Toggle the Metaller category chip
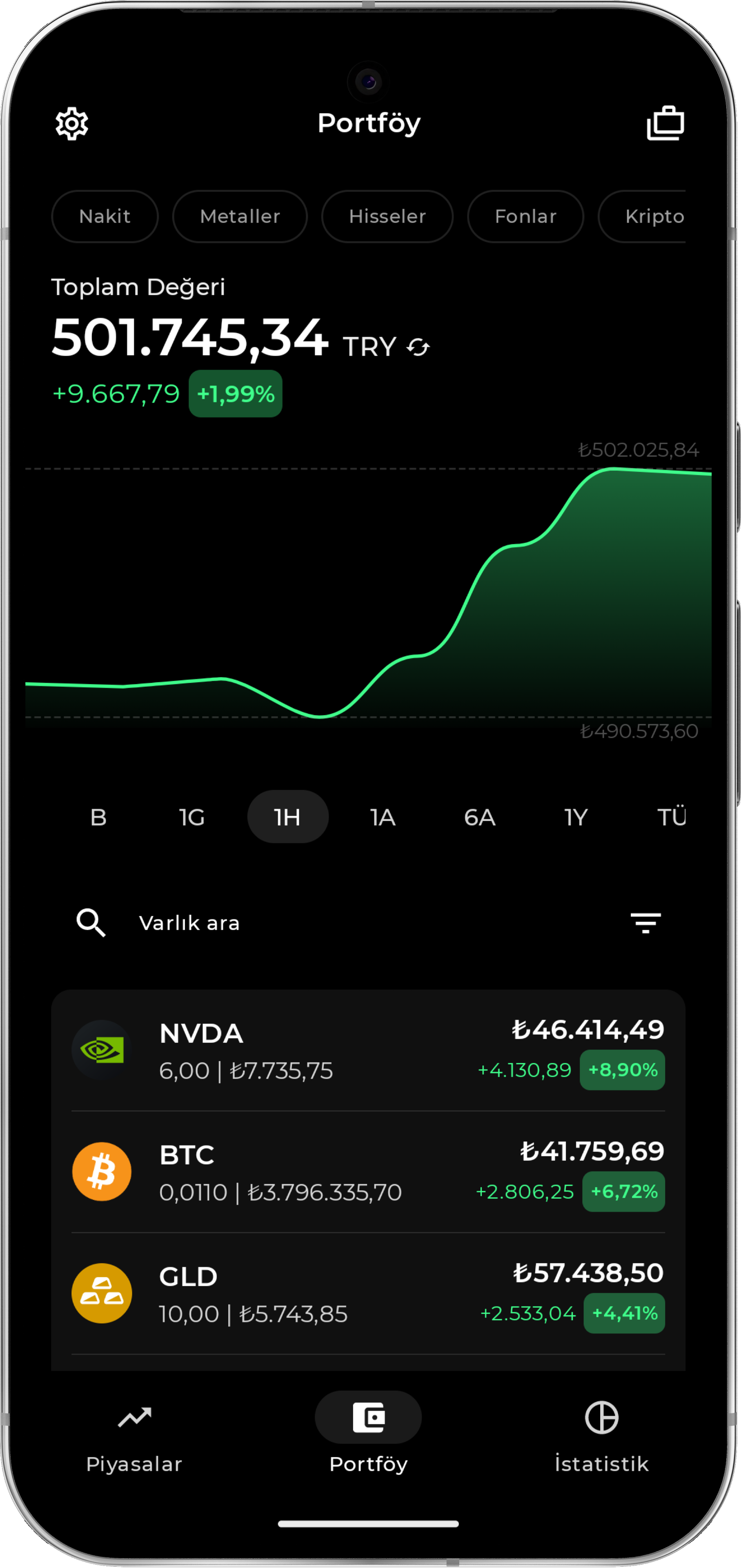741x1568 pixels. tap(240, 217)
